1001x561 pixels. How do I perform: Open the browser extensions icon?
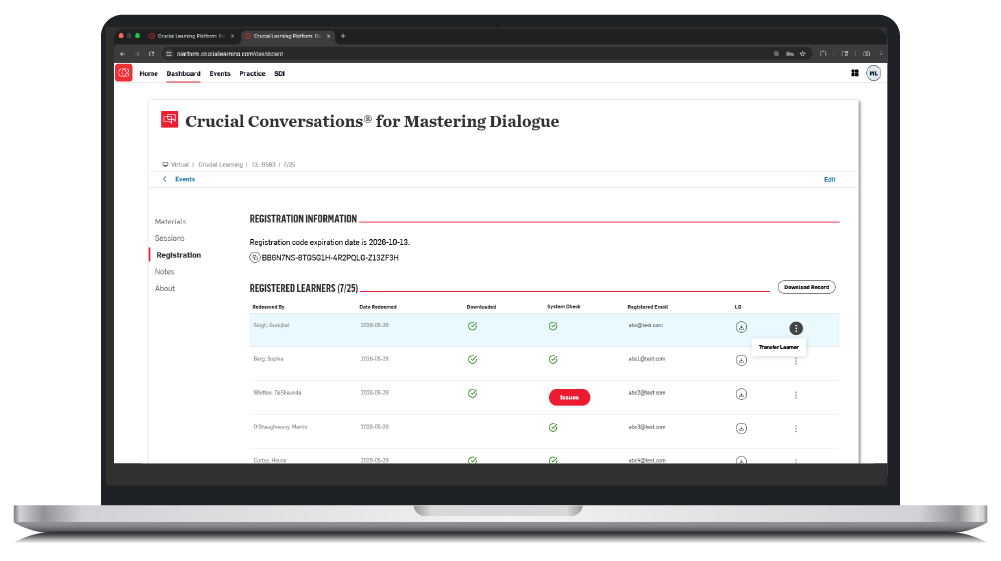point(823,54)
